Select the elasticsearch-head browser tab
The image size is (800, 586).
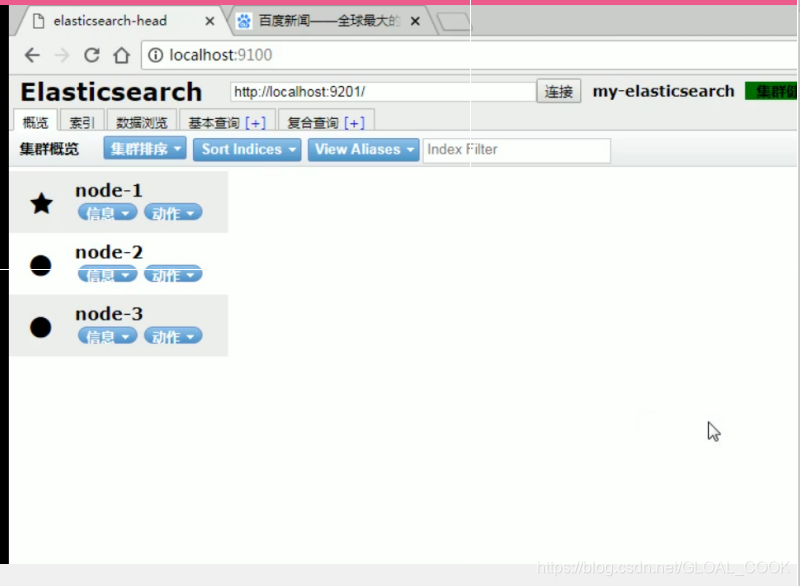120,21
